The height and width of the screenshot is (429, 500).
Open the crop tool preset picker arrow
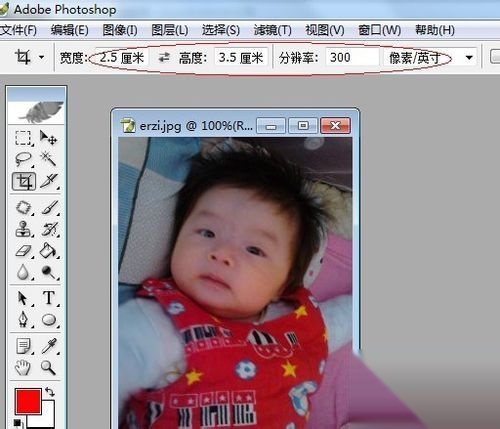[41, 57]
